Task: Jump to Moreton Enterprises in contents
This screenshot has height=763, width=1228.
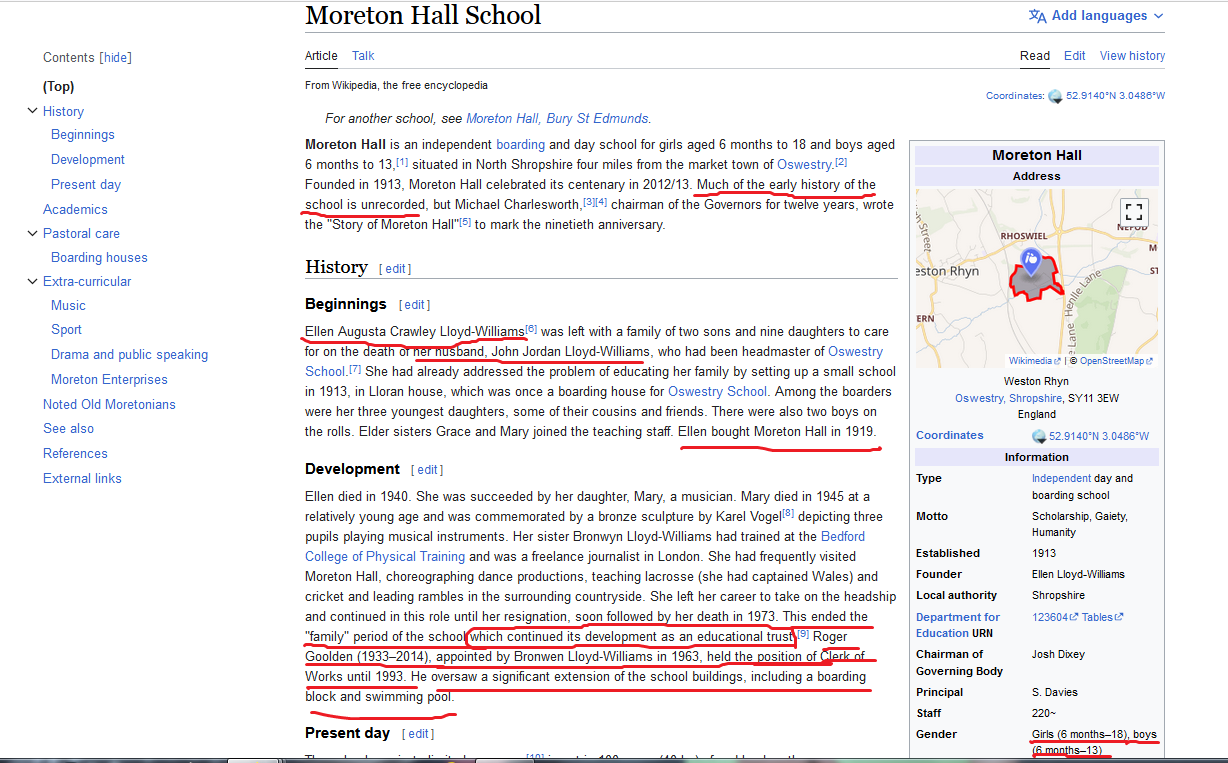Action: (x=109, y=380)
